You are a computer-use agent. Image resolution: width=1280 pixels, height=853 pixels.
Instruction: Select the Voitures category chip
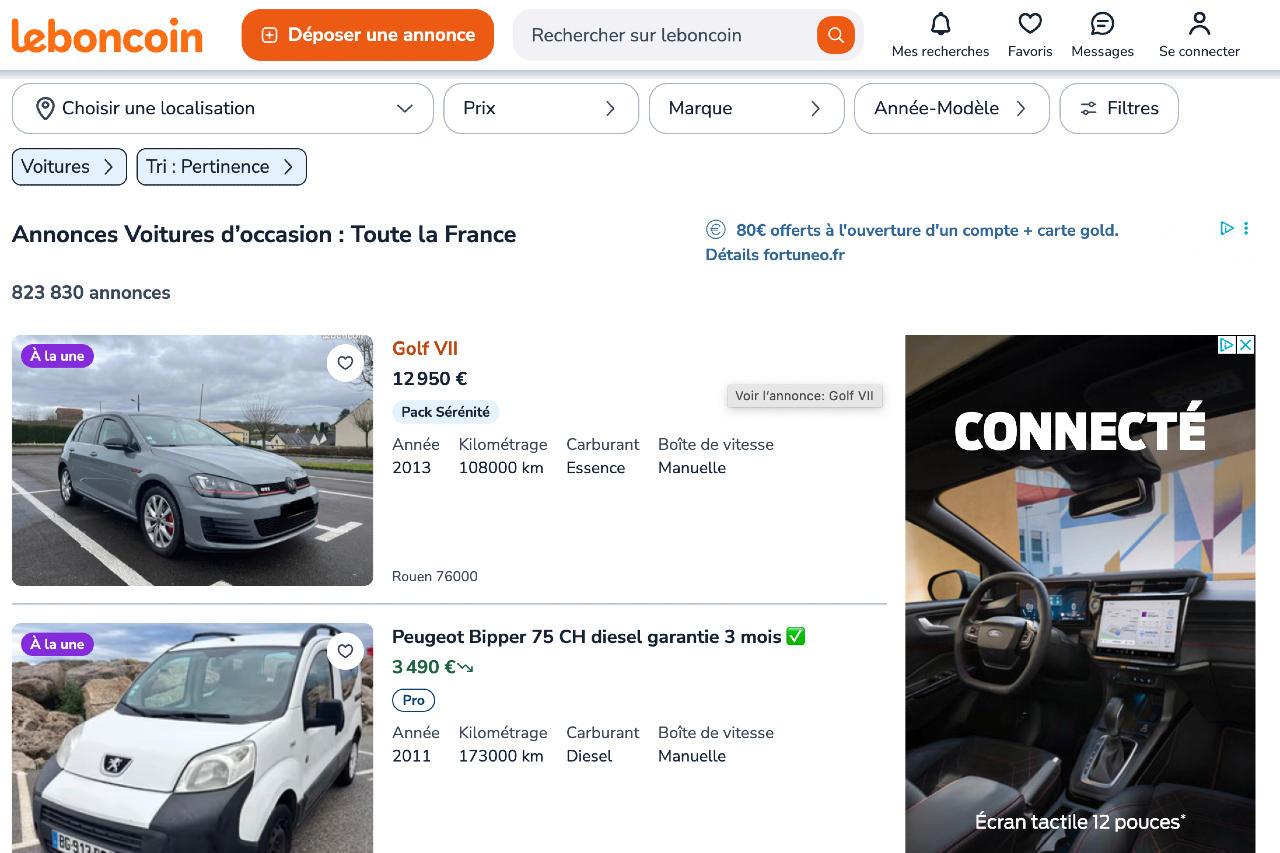point(69,166)
